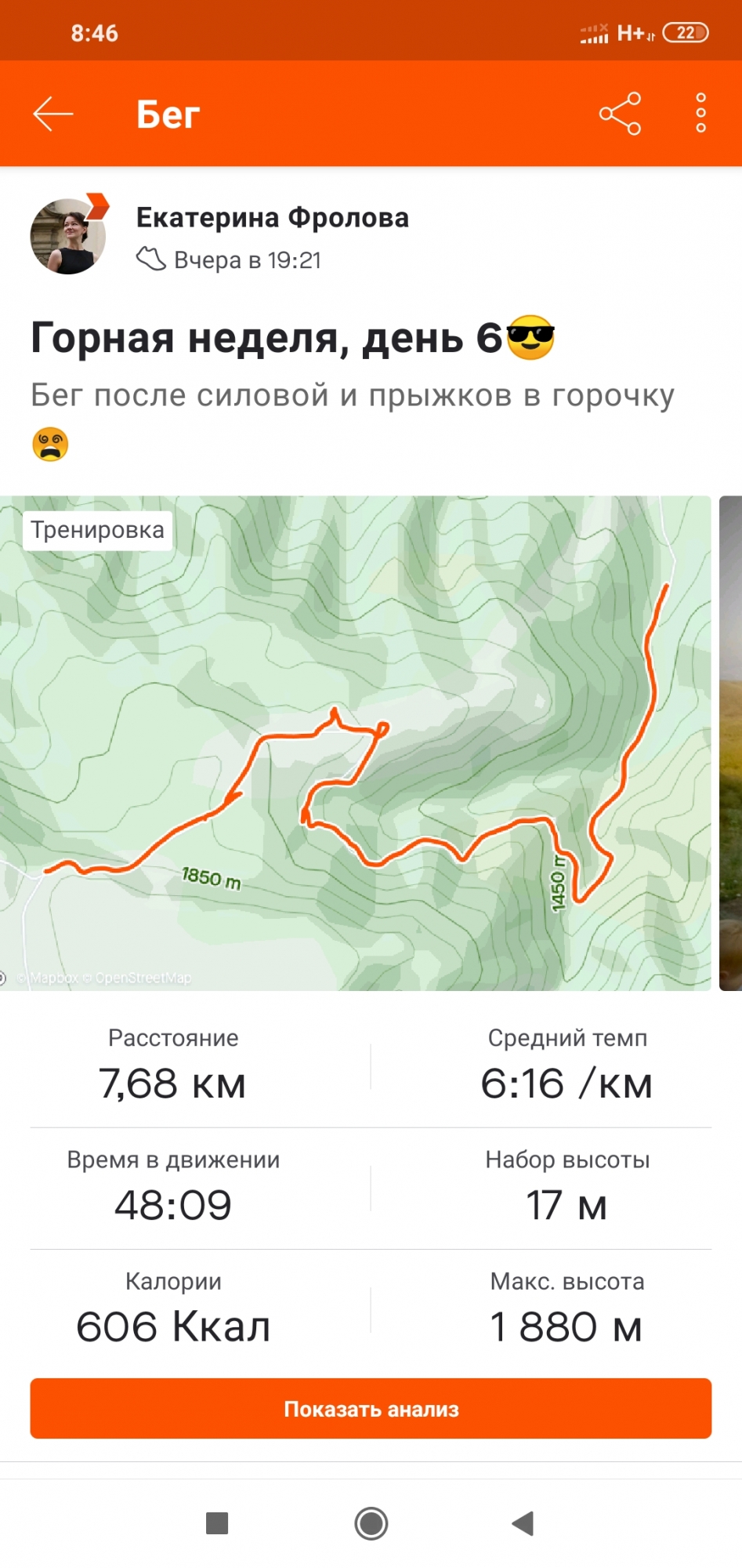742x1568 pixels.
Task: Tap the Android home circle button
Action: click(371, 1523)
